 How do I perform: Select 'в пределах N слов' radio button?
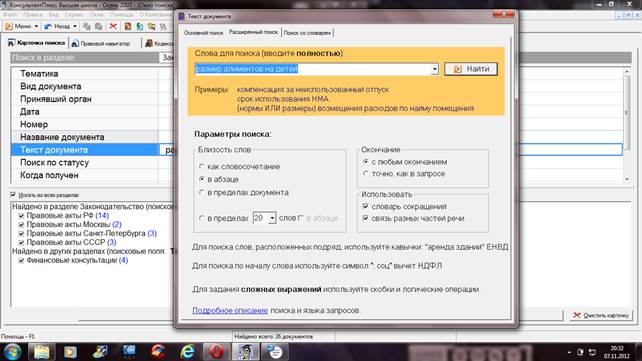pos(201,218)
